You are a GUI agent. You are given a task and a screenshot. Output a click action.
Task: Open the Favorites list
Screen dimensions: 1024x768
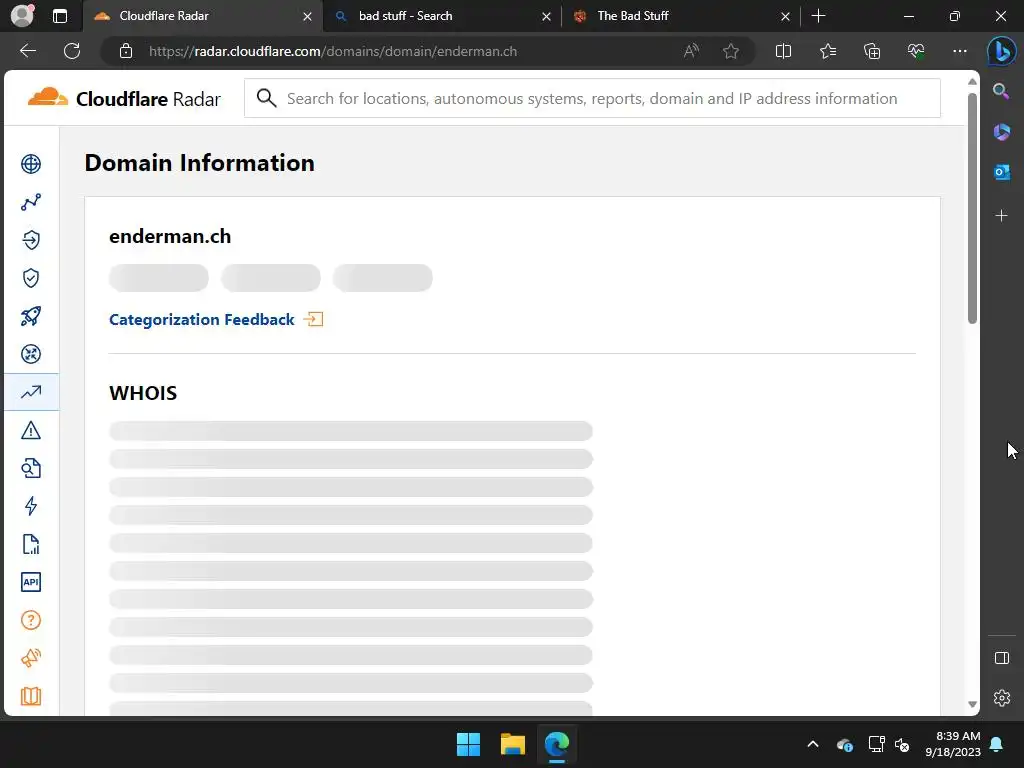coord(827,51)
